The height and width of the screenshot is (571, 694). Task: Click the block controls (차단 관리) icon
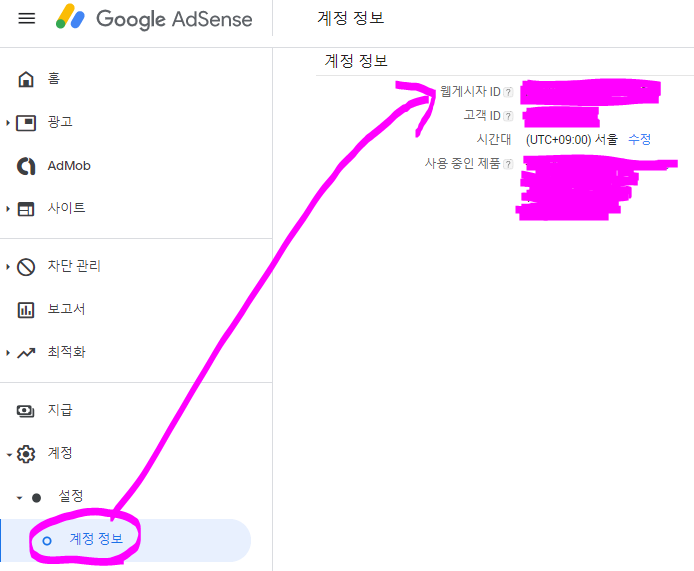click(x=26, y=267)
